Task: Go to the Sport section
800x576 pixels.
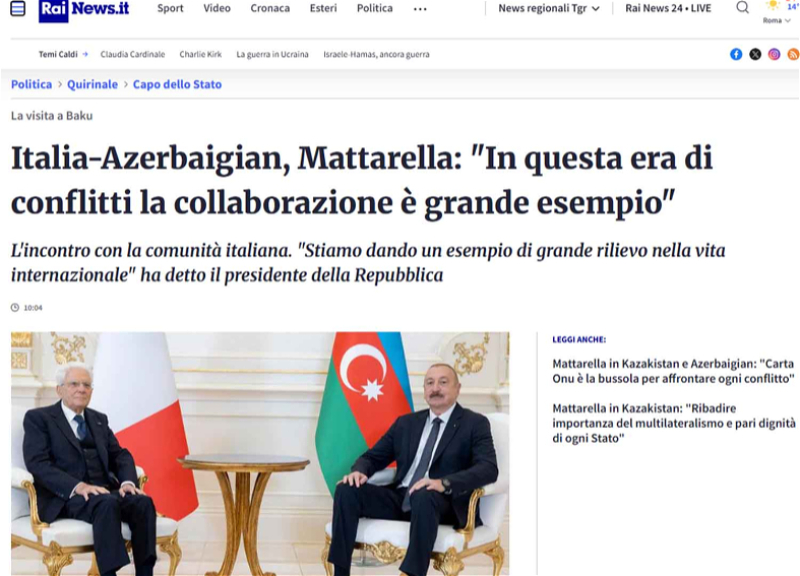Action: [x=170, y=8]
